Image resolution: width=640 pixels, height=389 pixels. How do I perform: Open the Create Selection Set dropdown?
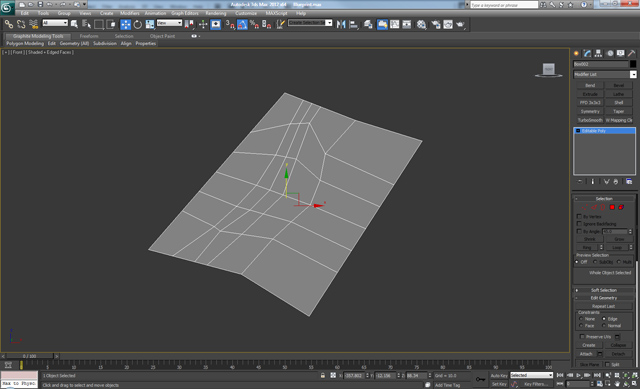pyautogui.click(x=310, y=23)
